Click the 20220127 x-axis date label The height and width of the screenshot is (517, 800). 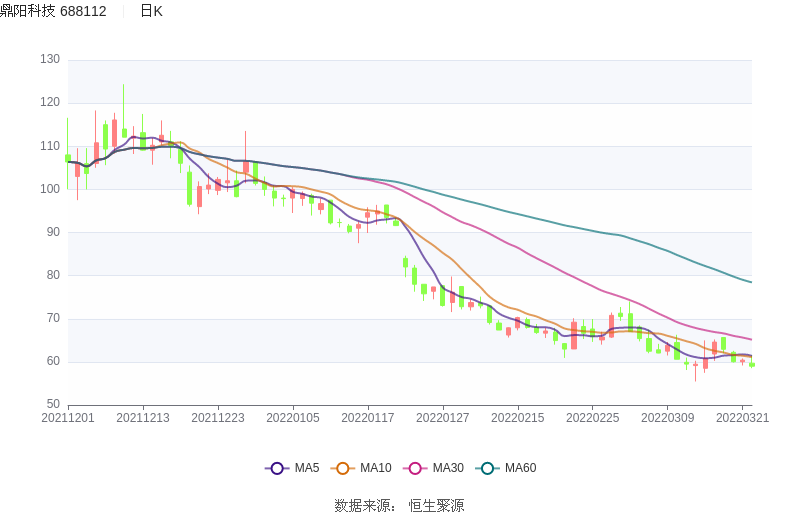click(x=443, y=418)
